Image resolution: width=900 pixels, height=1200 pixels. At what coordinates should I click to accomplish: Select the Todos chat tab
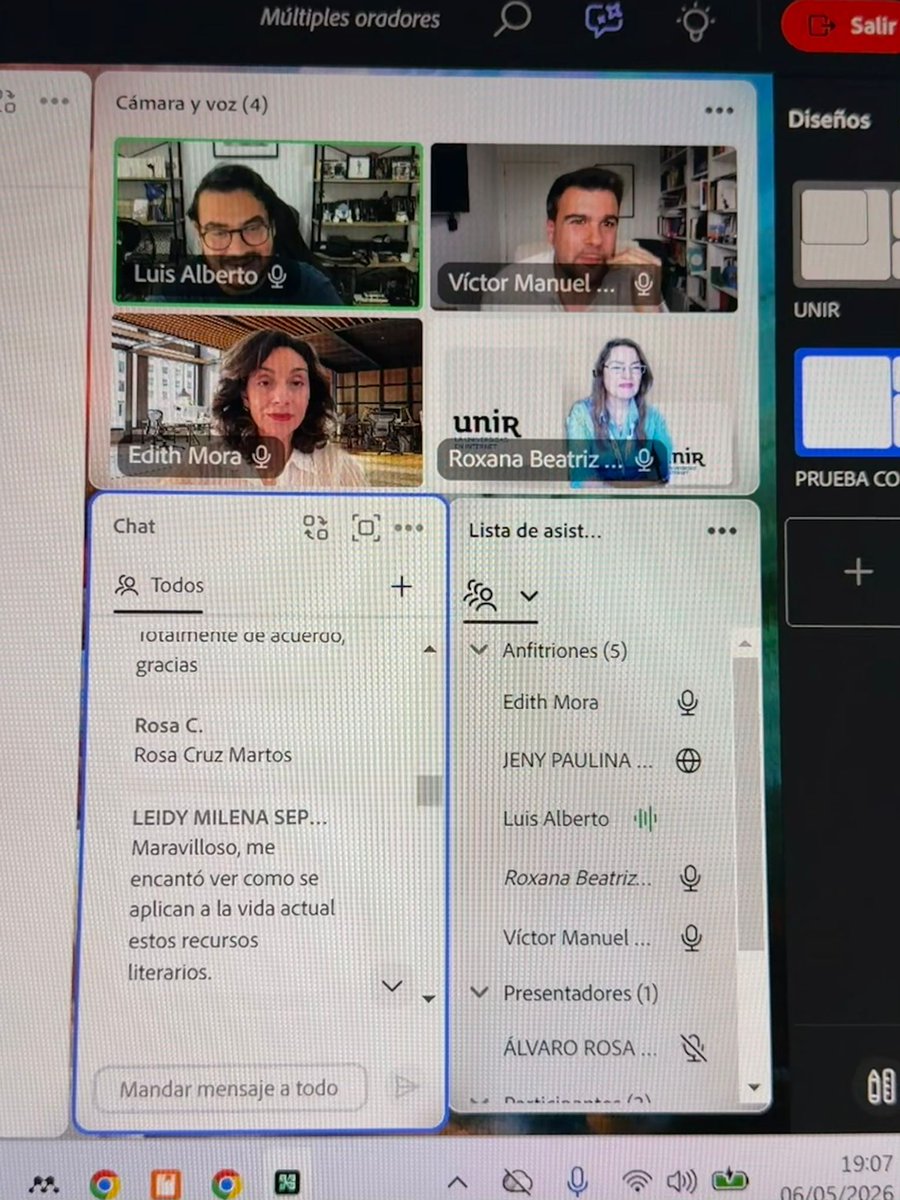(160, 586)
